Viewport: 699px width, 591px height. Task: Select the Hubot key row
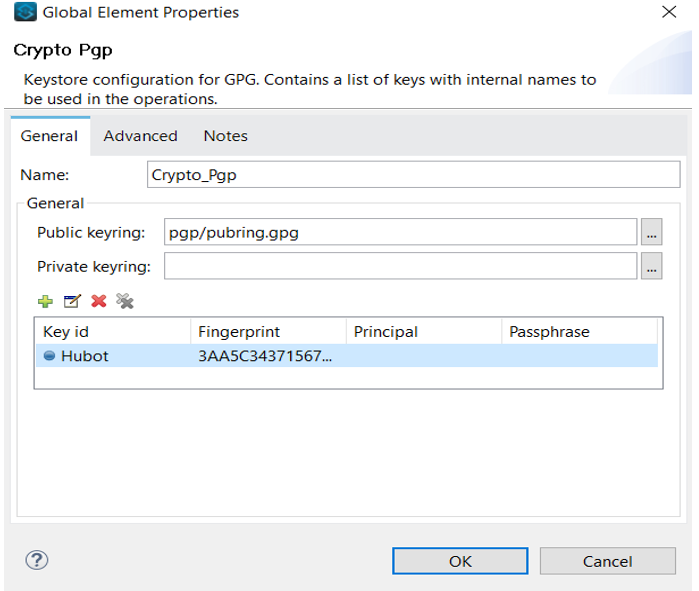[345, 355]
